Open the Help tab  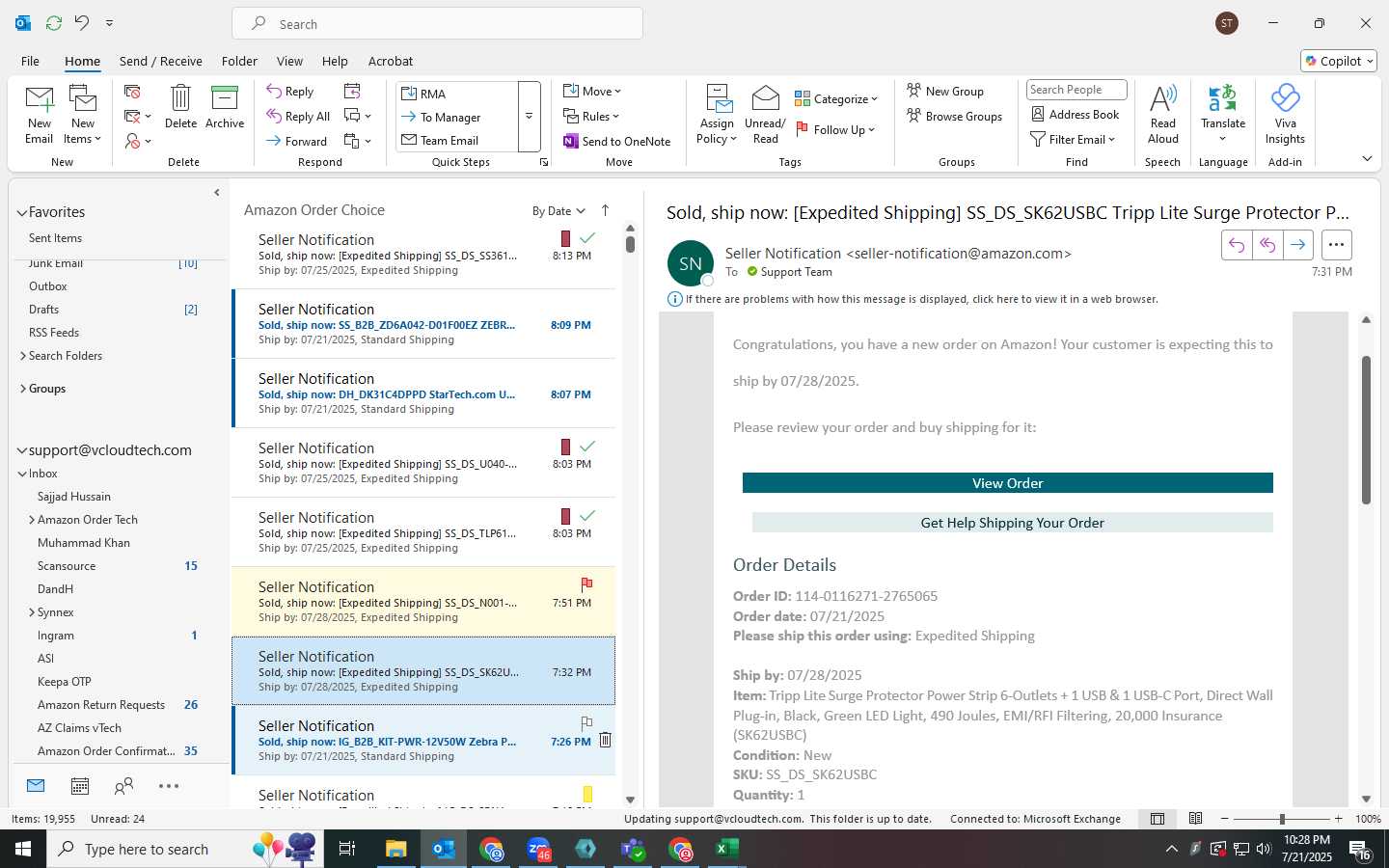[335, 61]
